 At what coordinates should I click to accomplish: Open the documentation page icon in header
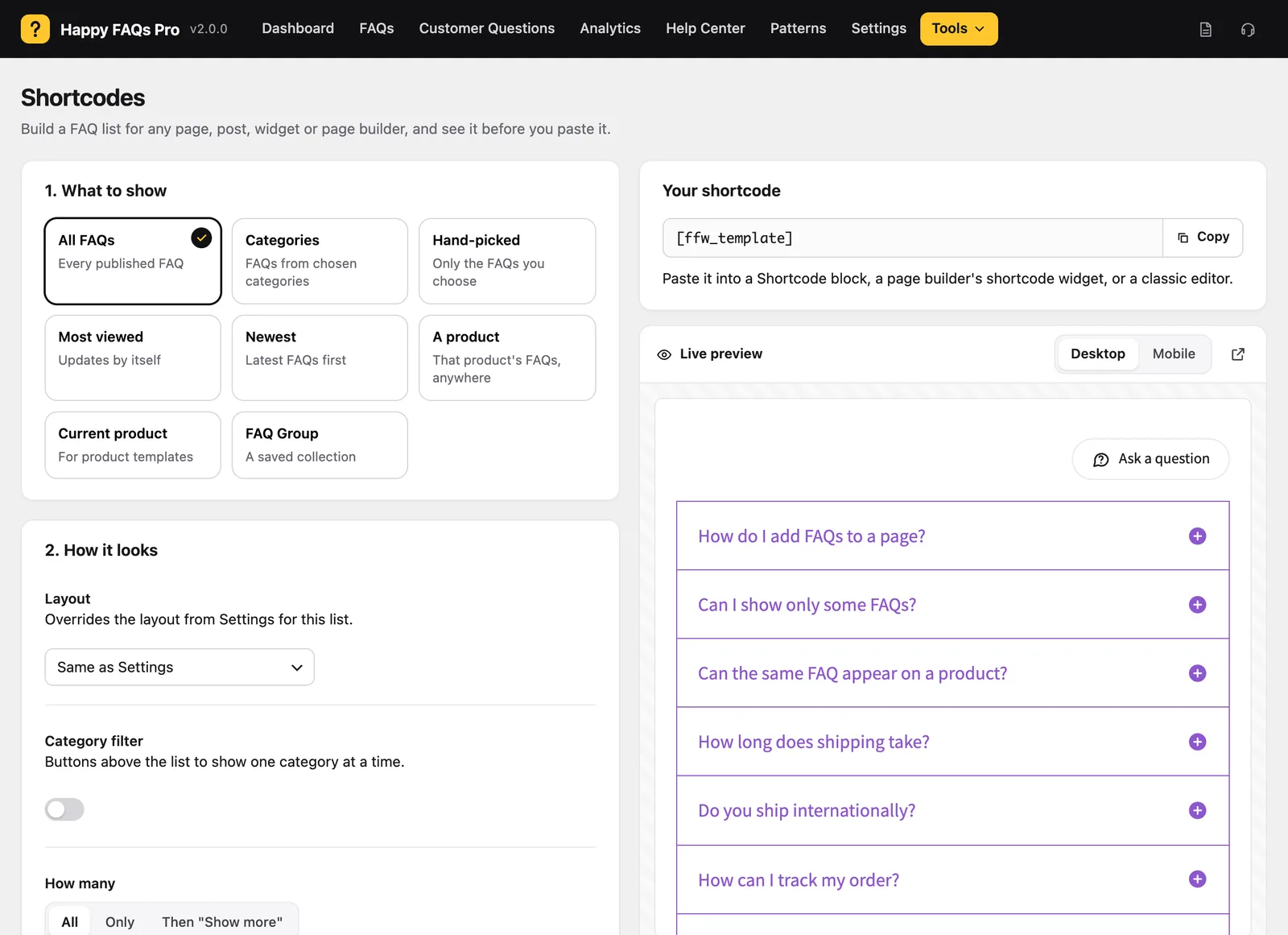tap(1205, 30)
